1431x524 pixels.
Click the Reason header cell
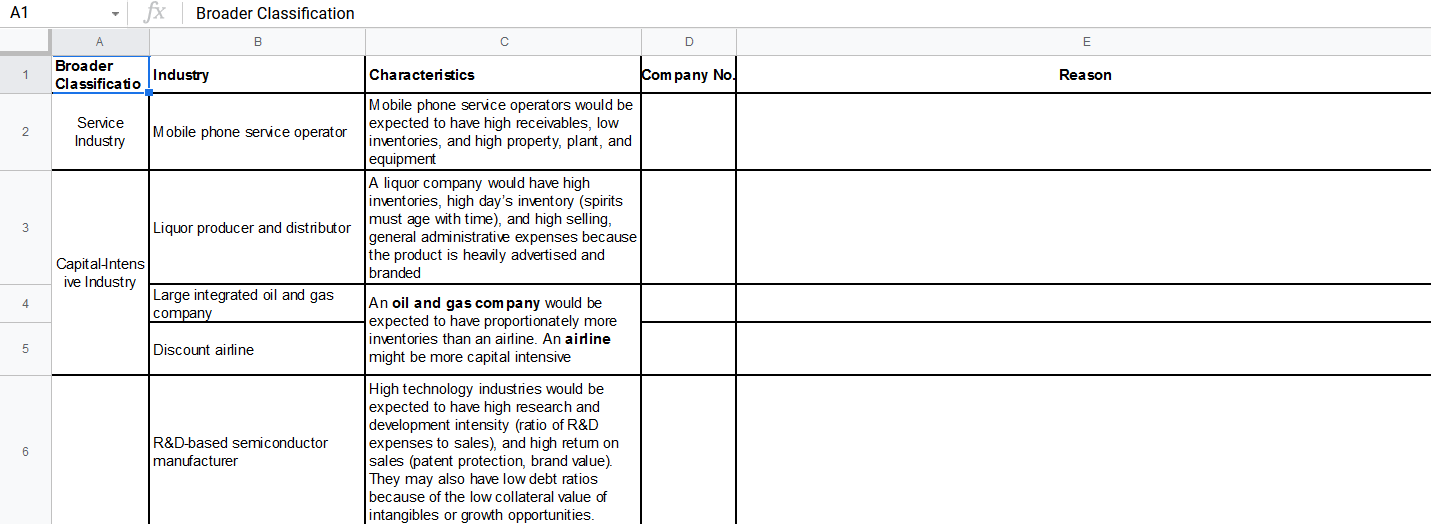1084,75
